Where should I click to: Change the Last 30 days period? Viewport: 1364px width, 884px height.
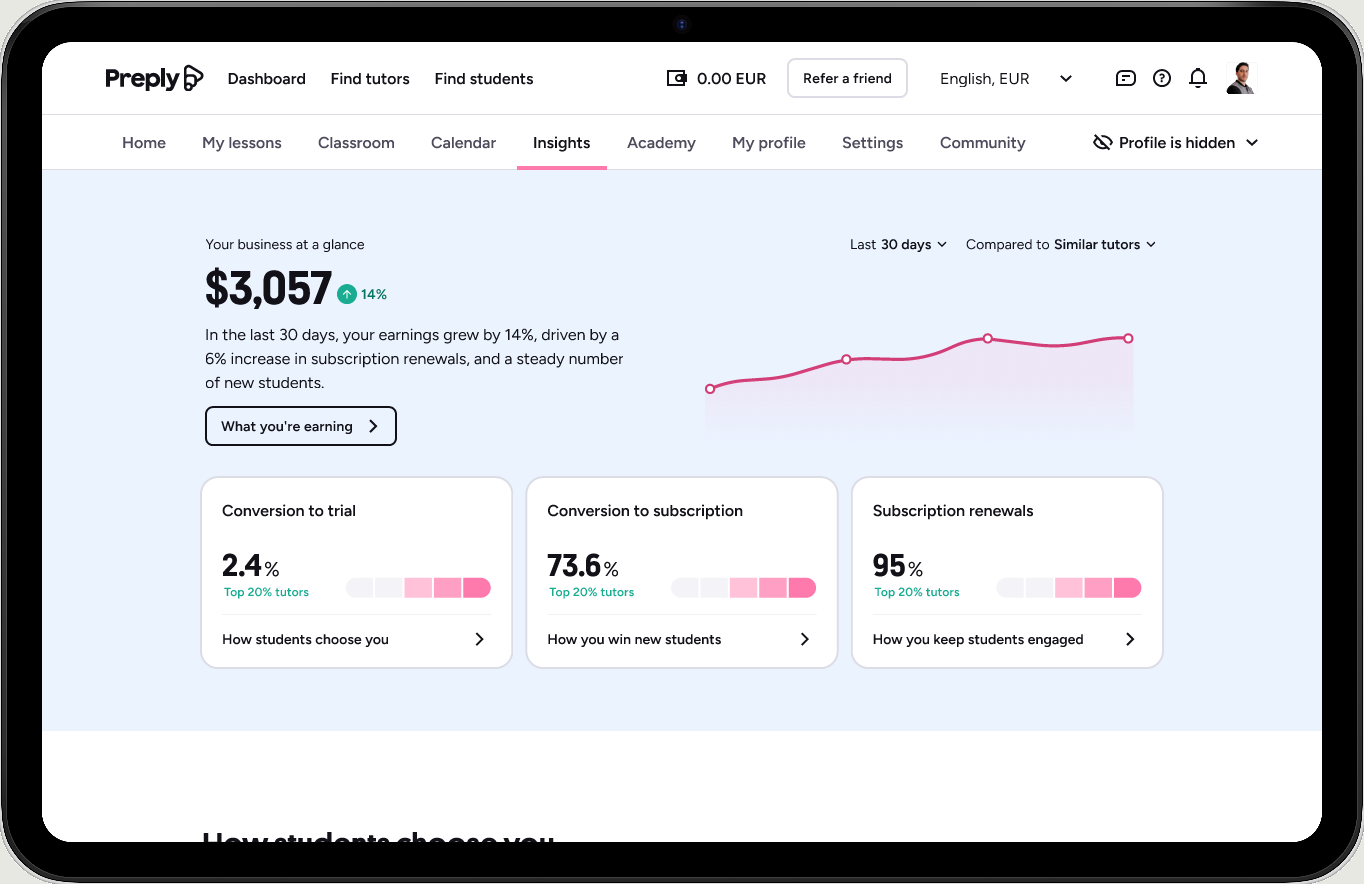898,244
